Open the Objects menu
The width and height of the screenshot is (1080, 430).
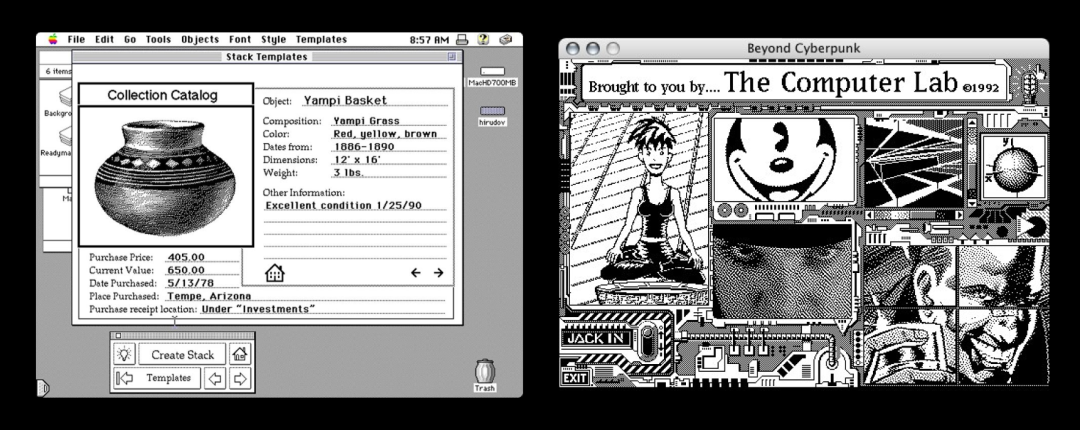pyautogui.click(x=200, y=39)
